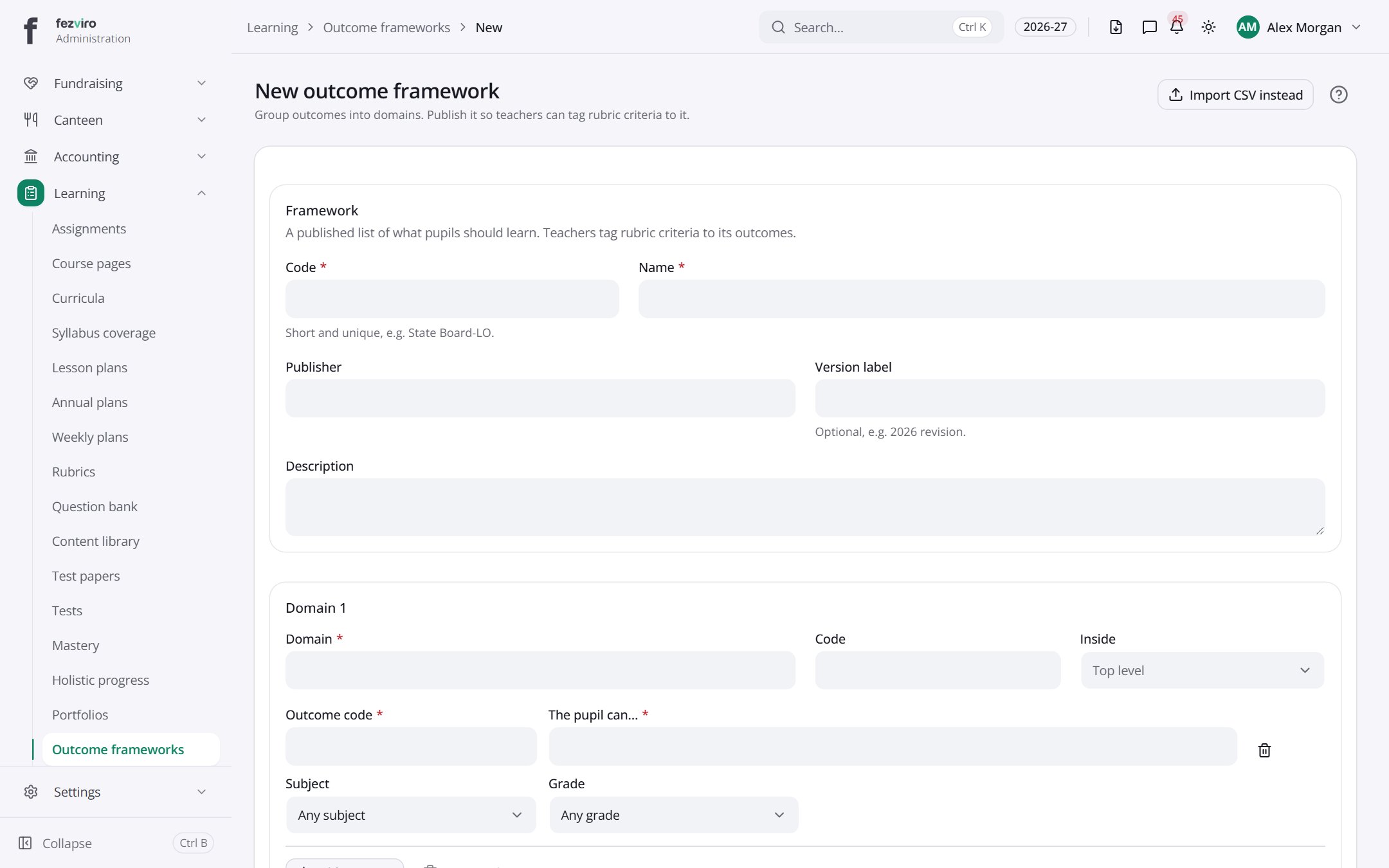1389x868 pixels.
Task: Open the Any grade dropdown
Action: point(673,815)
